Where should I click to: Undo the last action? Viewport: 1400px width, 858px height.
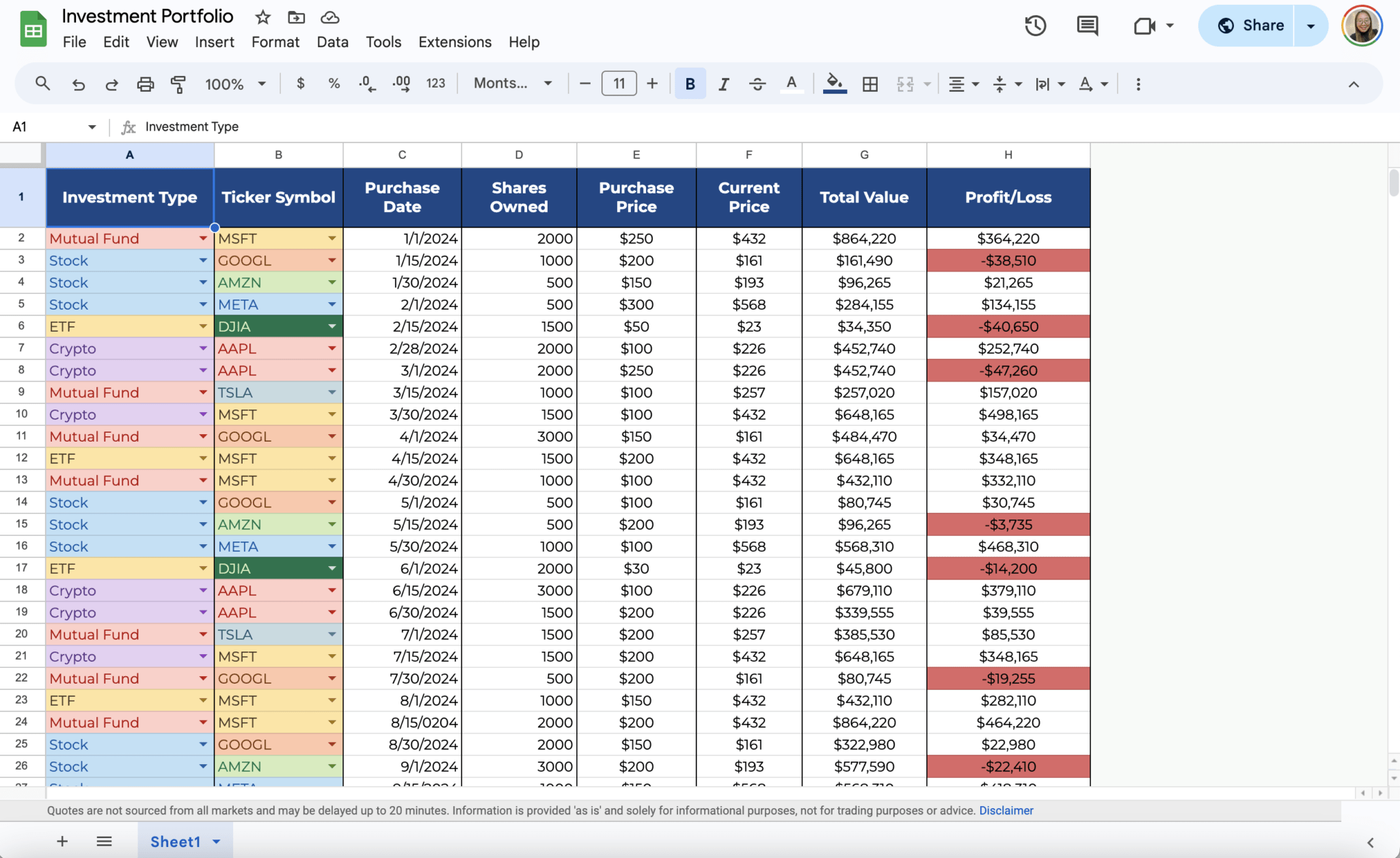pos(78,84)
